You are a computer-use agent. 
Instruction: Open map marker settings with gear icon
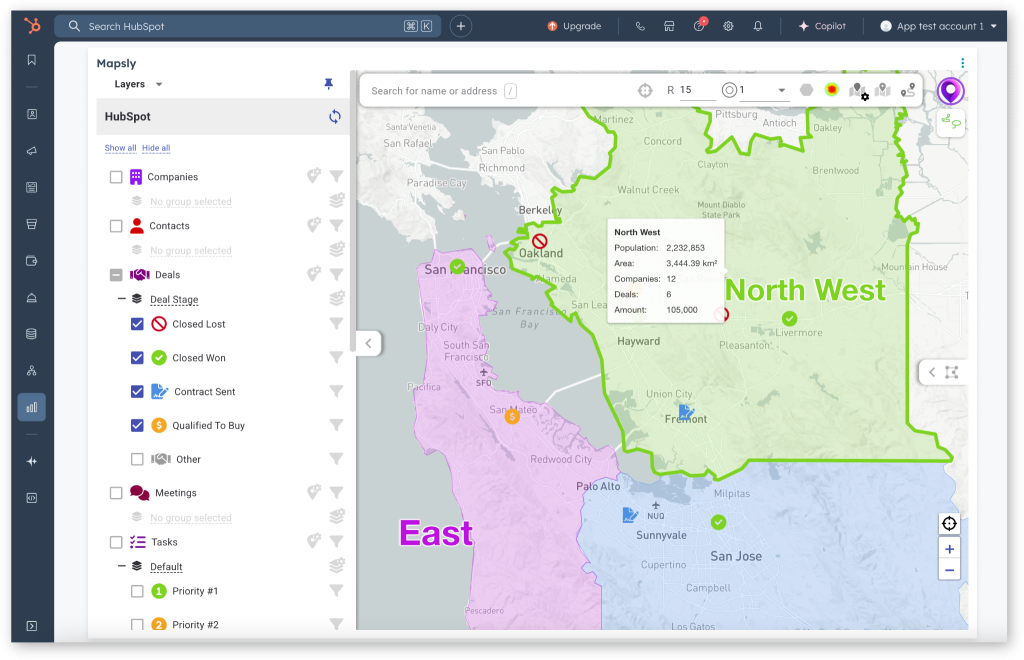[858, 91]
